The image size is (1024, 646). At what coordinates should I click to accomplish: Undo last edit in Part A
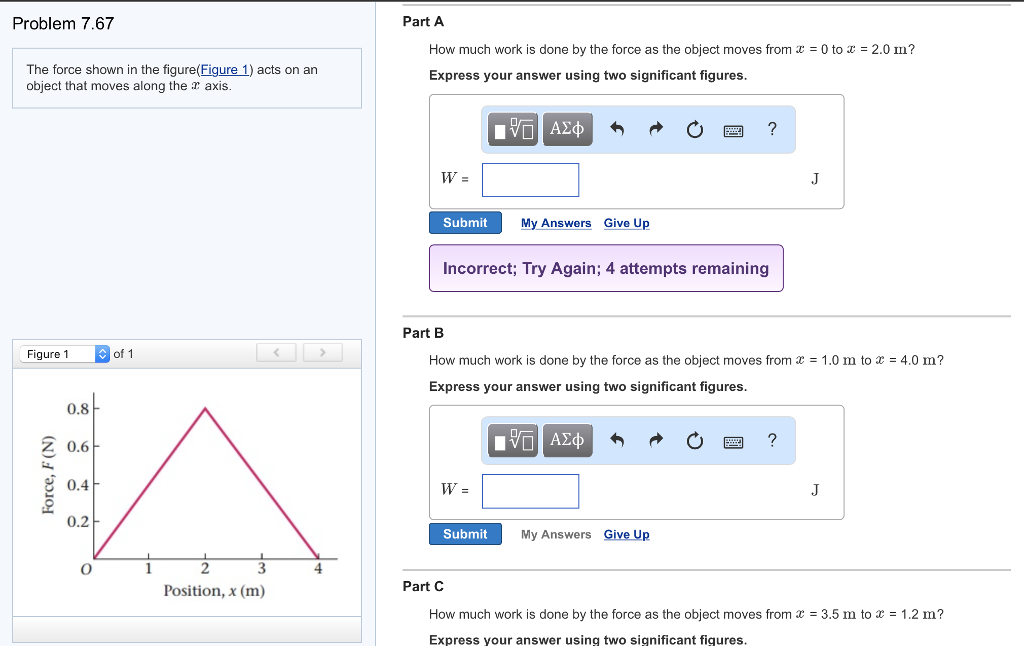click(x=616, y=129)
